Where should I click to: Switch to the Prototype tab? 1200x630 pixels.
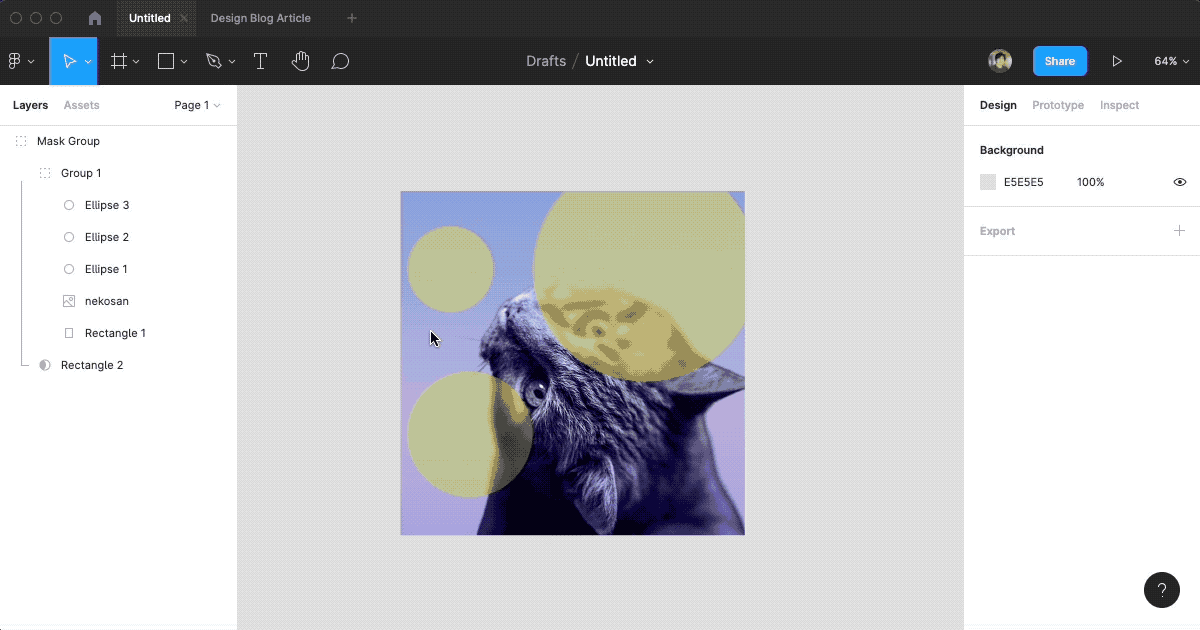coord(1057,105)
